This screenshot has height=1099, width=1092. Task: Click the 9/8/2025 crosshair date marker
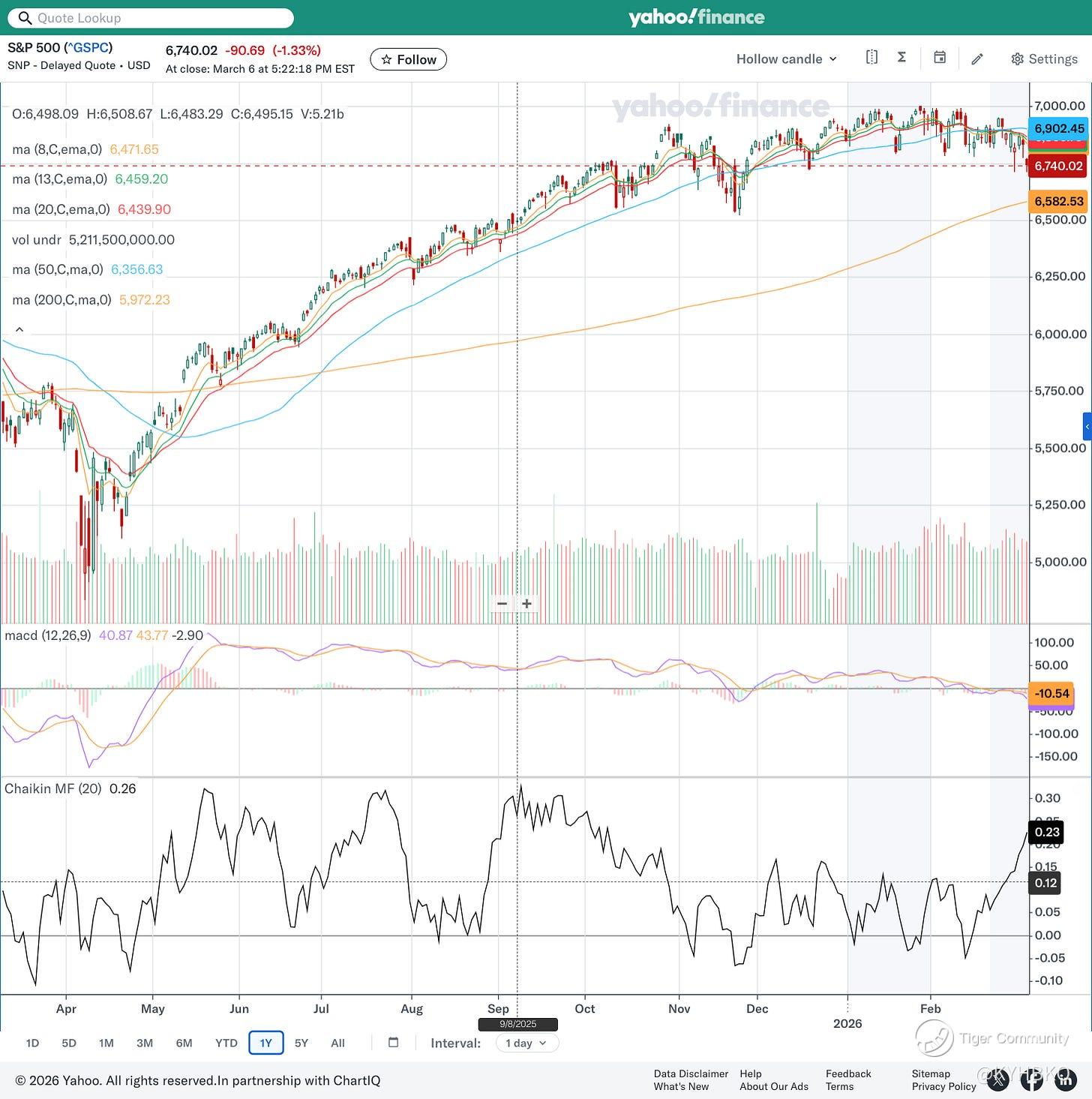pos(517,1024)
